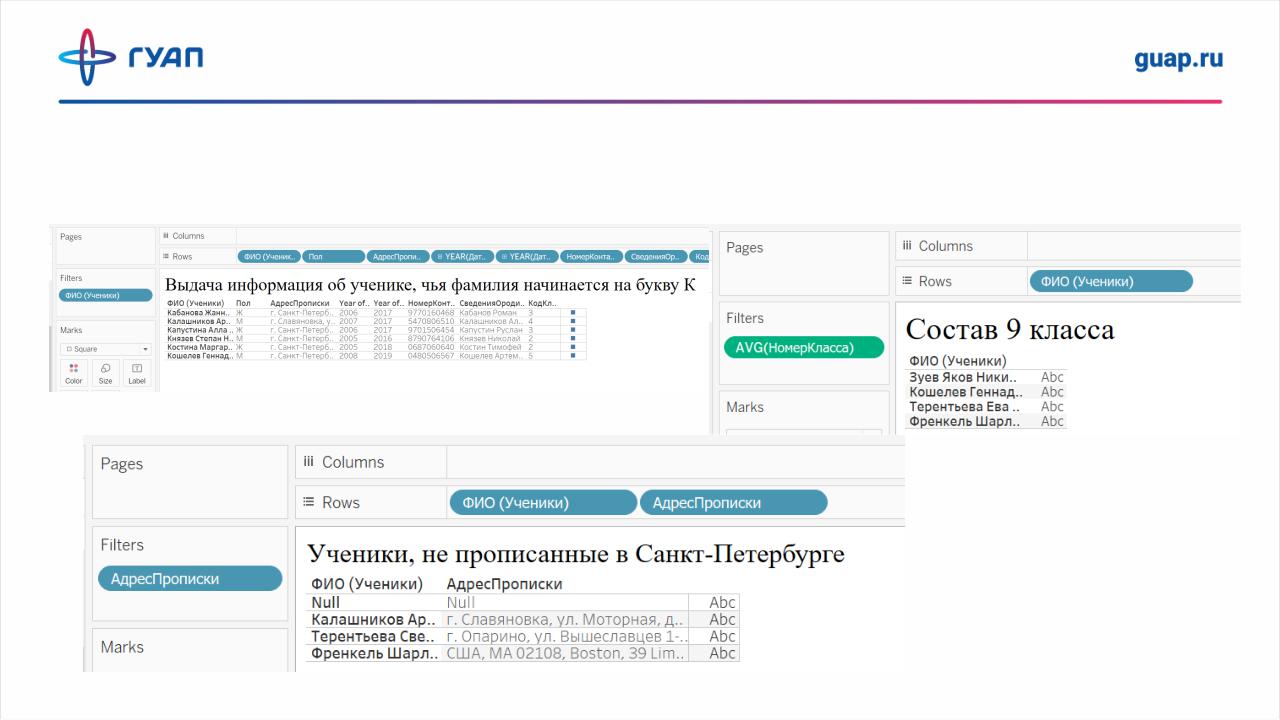Image resolution: width=1280 pixels, height=720 pixels.
Task: Click the Columns shelf icon above Состав 9 класса
Action: [907, 246]
